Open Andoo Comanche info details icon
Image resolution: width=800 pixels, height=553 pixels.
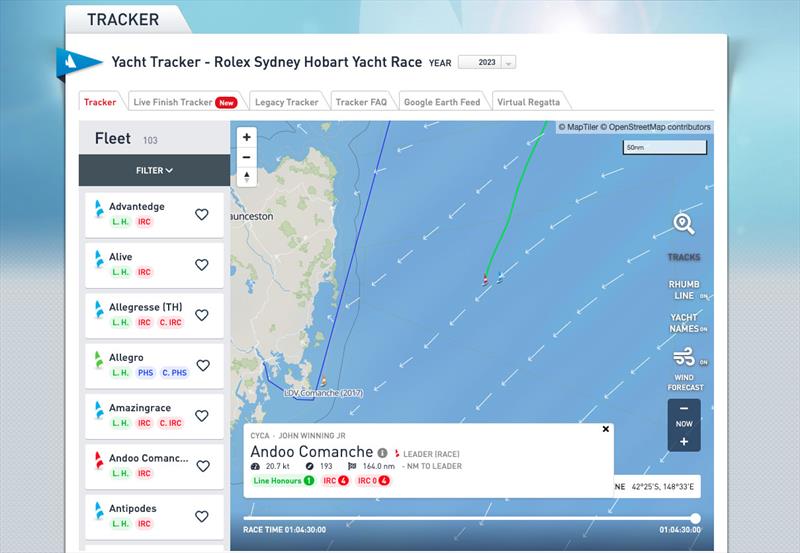pos(382,453)
